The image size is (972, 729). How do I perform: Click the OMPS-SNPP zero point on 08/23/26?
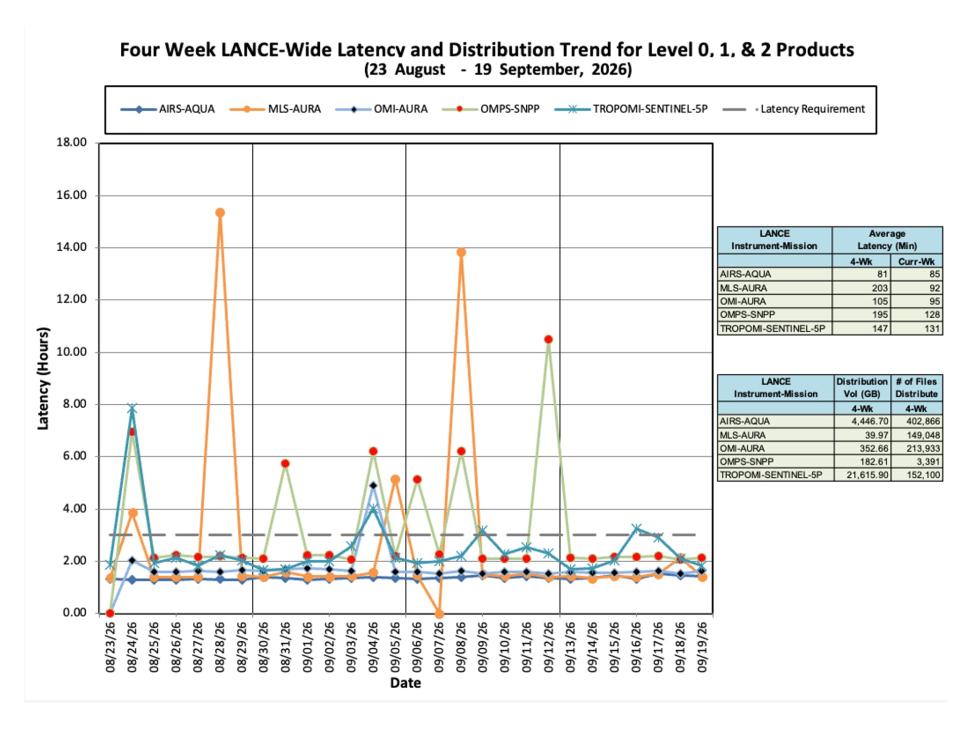click(110, 614)
